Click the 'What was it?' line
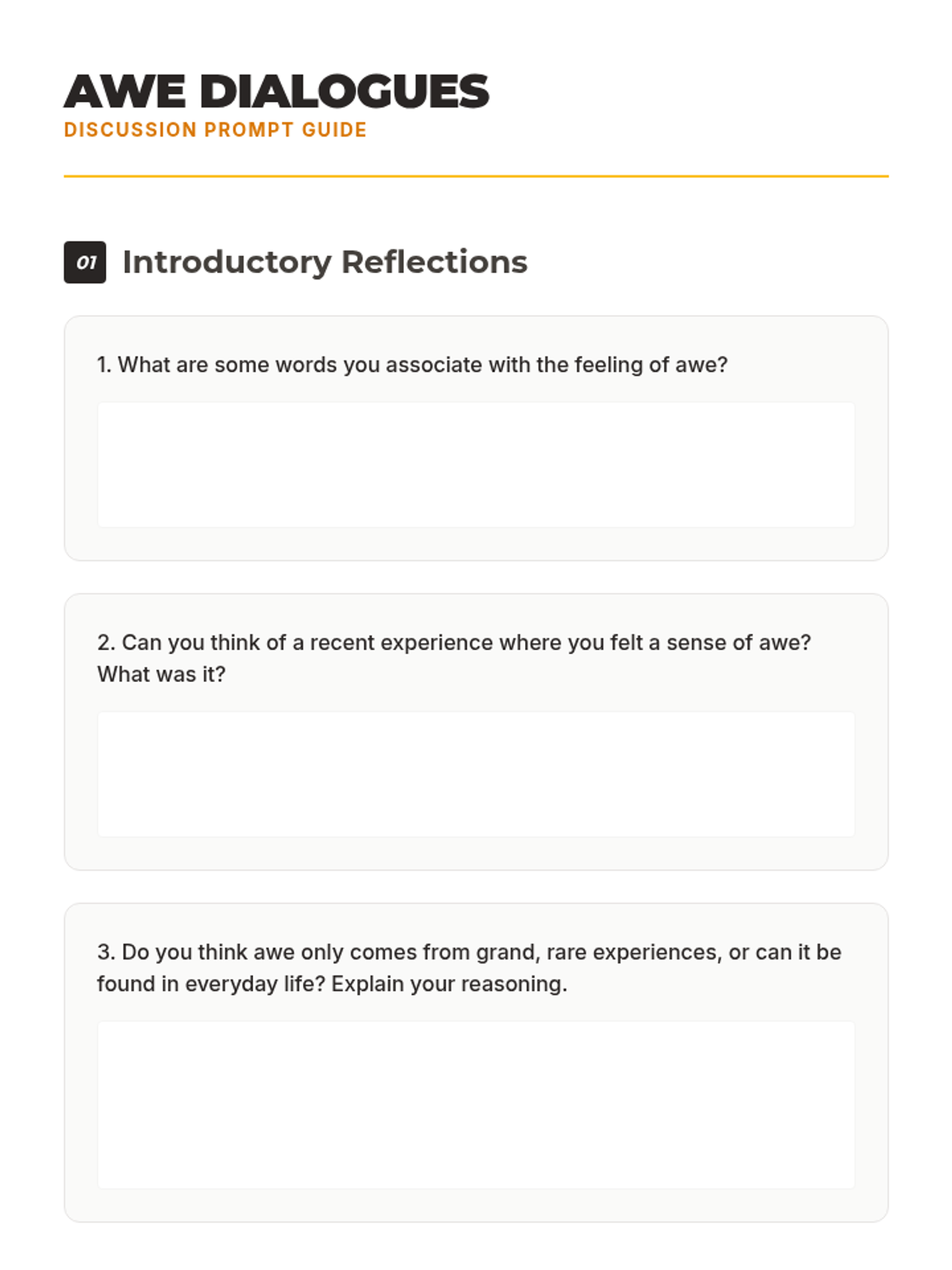The width and height of the screenshot is (952, 1270). click(x=161, y=675)
